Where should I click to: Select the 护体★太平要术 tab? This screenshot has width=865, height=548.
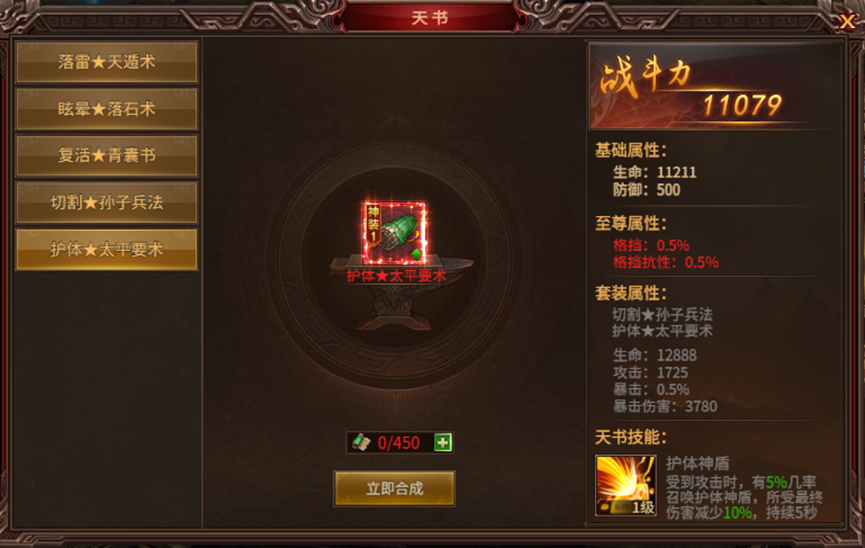pos(106,249)
